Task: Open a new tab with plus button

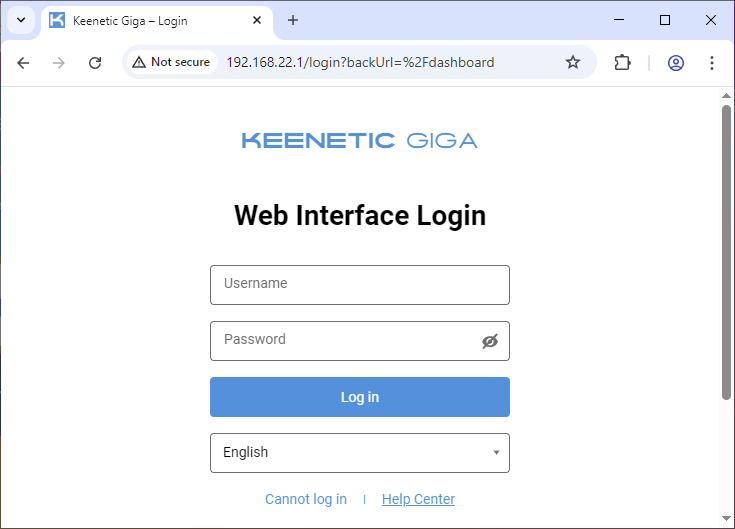Action: pyautogui.click(x=293, y=21)
